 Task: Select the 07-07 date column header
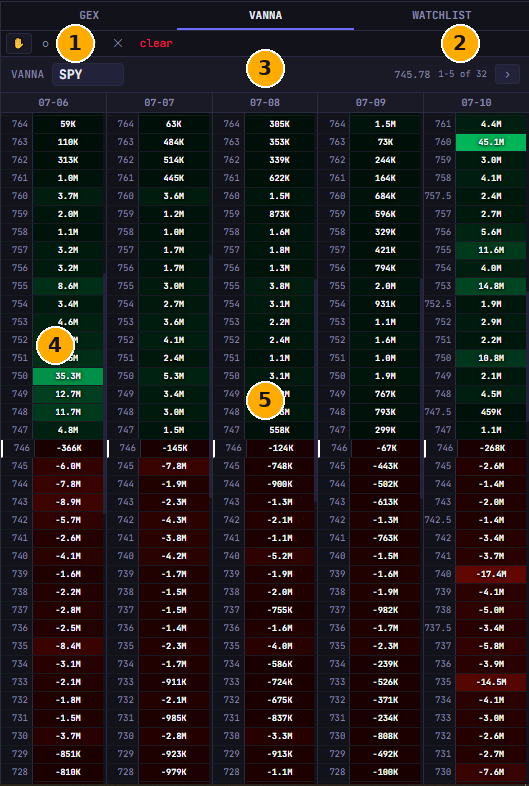pyautogui.click(x=159, y=103)
